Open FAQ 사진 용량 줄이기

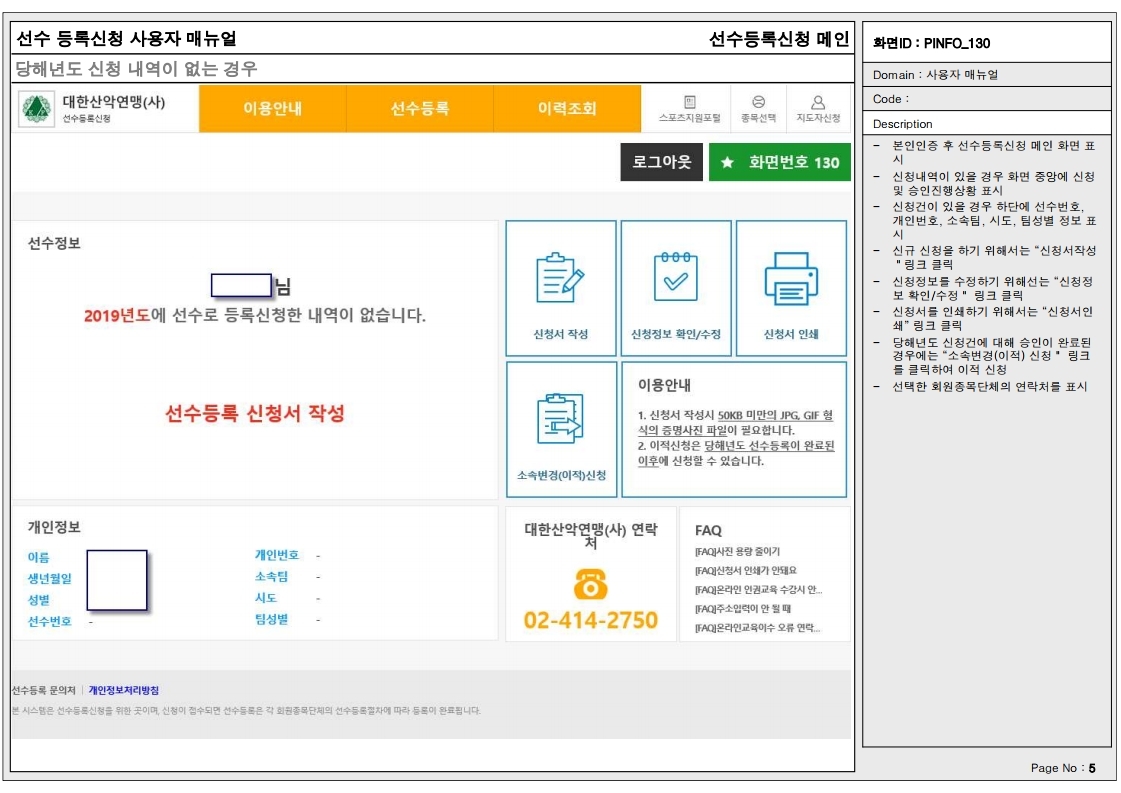pos(737,551)
